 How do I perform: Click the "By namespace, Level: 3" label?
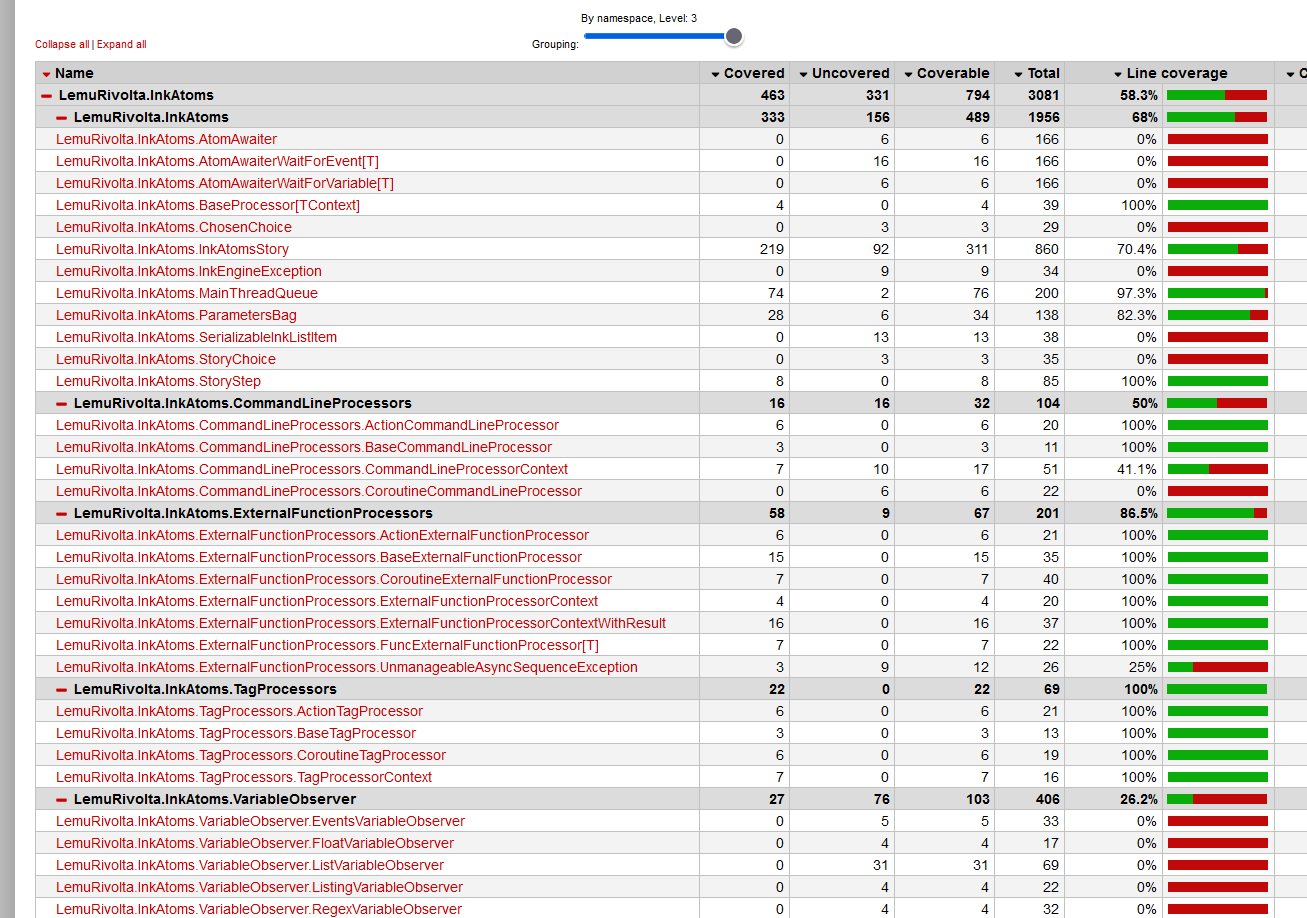(x=639, y=18)
